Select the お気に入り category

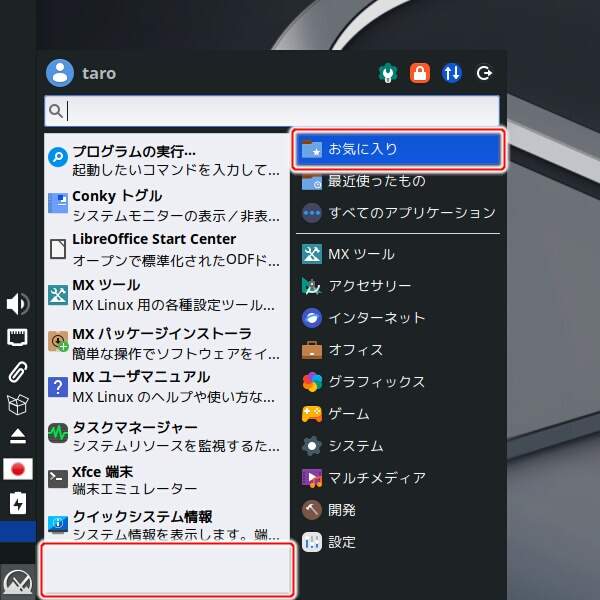pyautogui.click(x=398, y=149)
